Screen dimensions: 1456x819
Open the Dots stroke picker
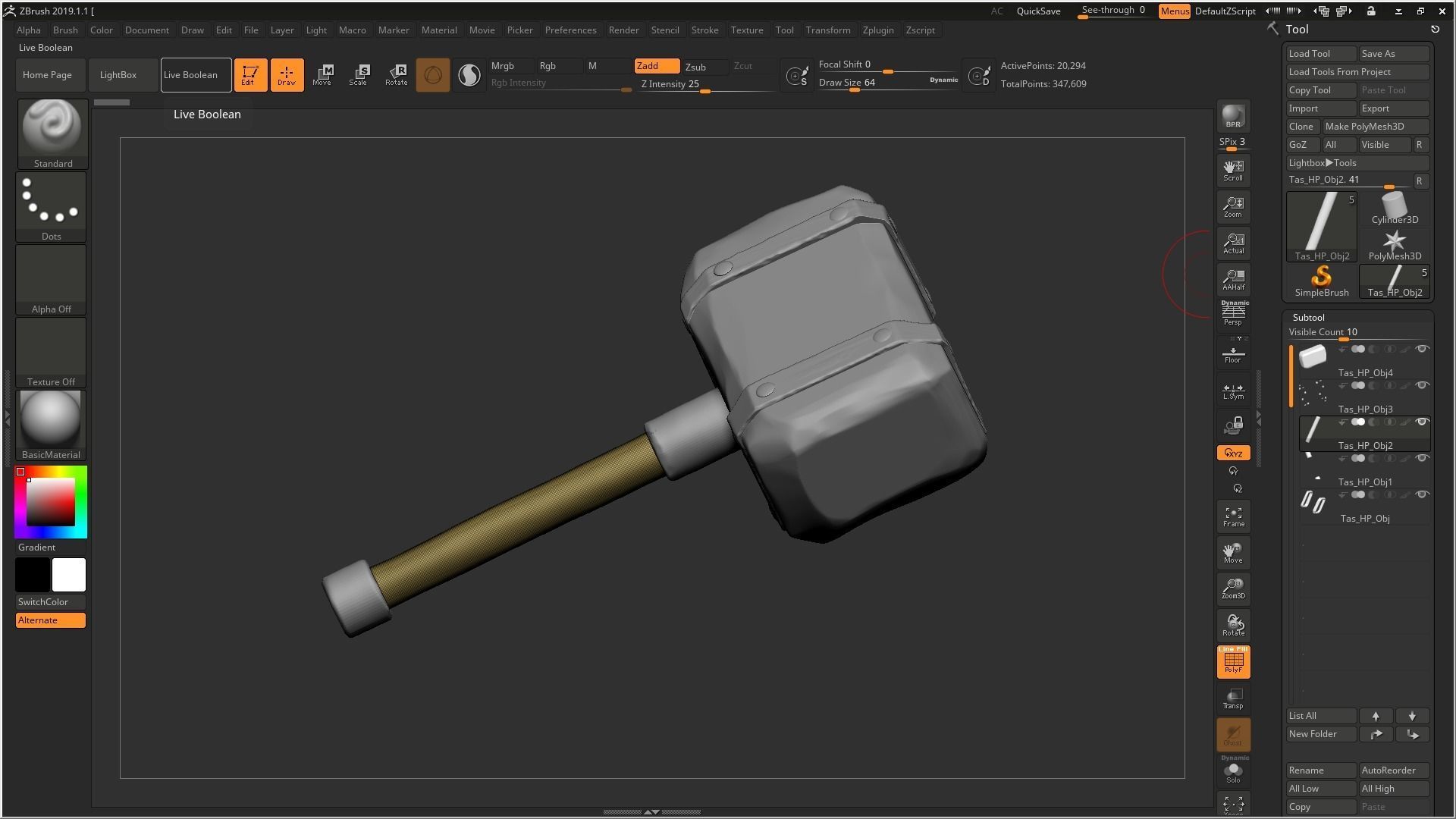coord(51,206)
